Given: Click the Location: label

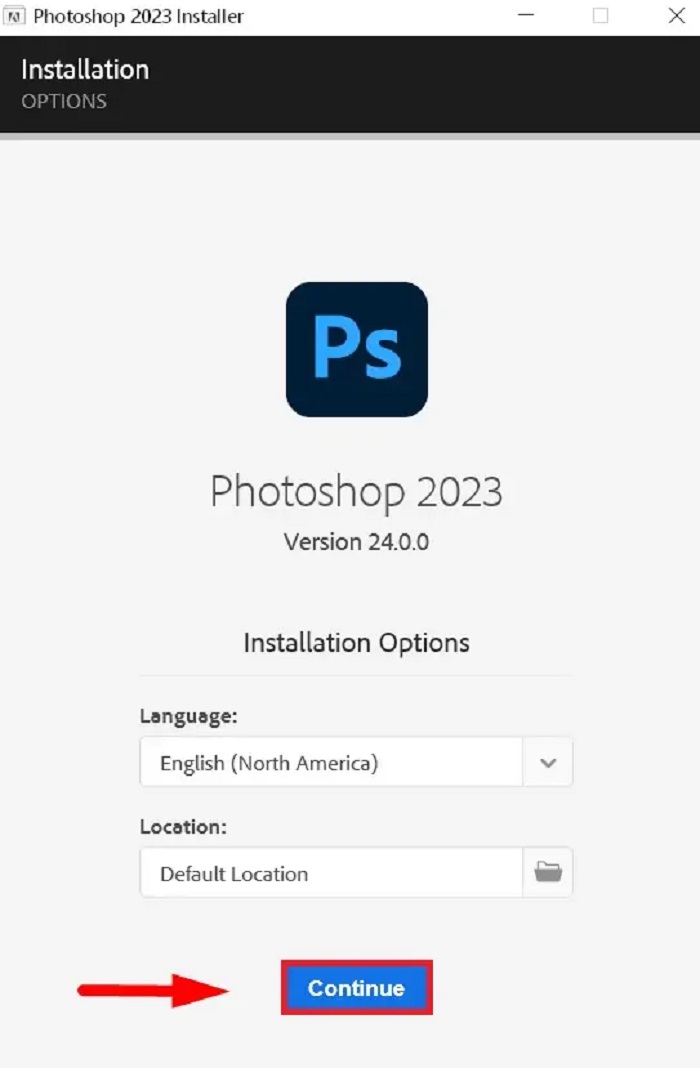Looking at the screenshot, I should point(183,827).
